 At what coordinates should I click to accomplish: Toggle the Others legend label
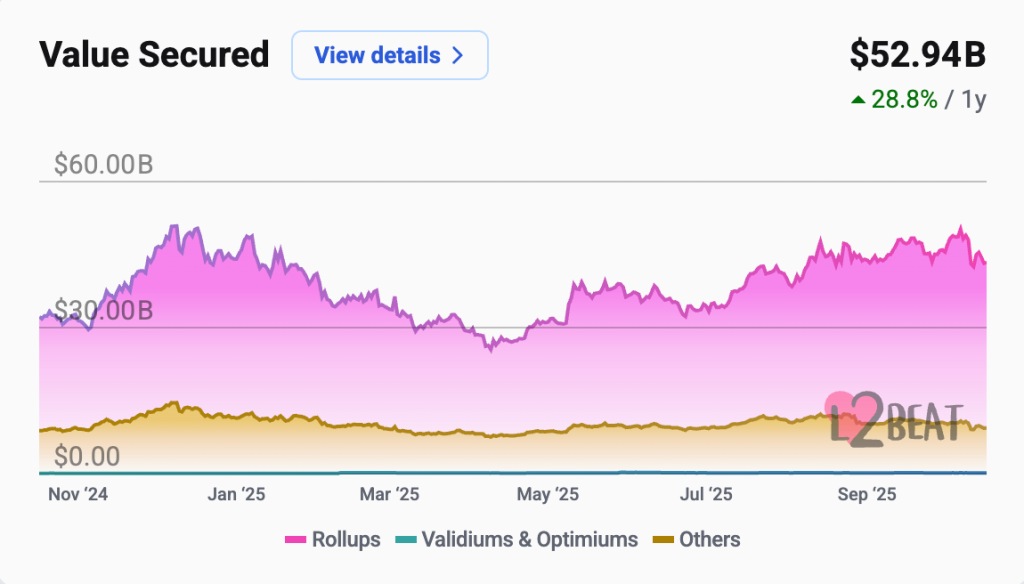[x=709, y=540]
